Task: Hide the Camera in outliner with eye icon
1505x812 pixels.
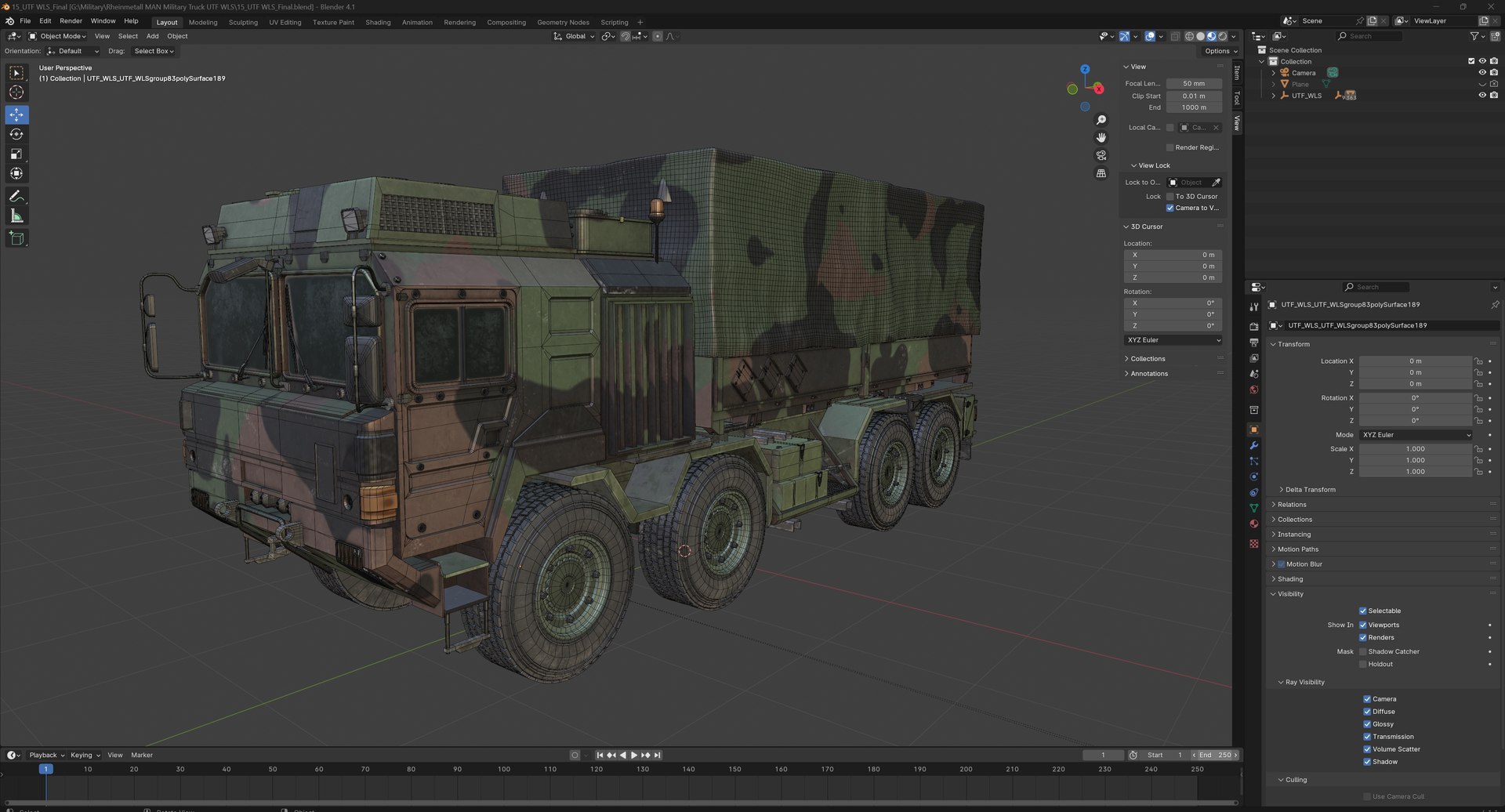Action: (x=1481, y=73)
